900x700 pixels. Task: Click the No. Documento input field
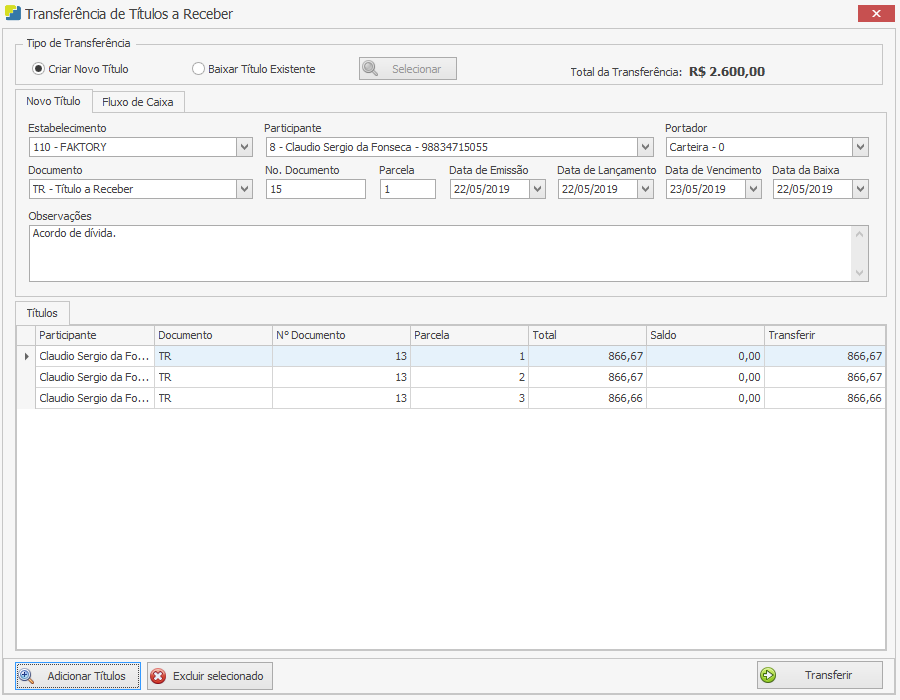[x=315, y=189]
